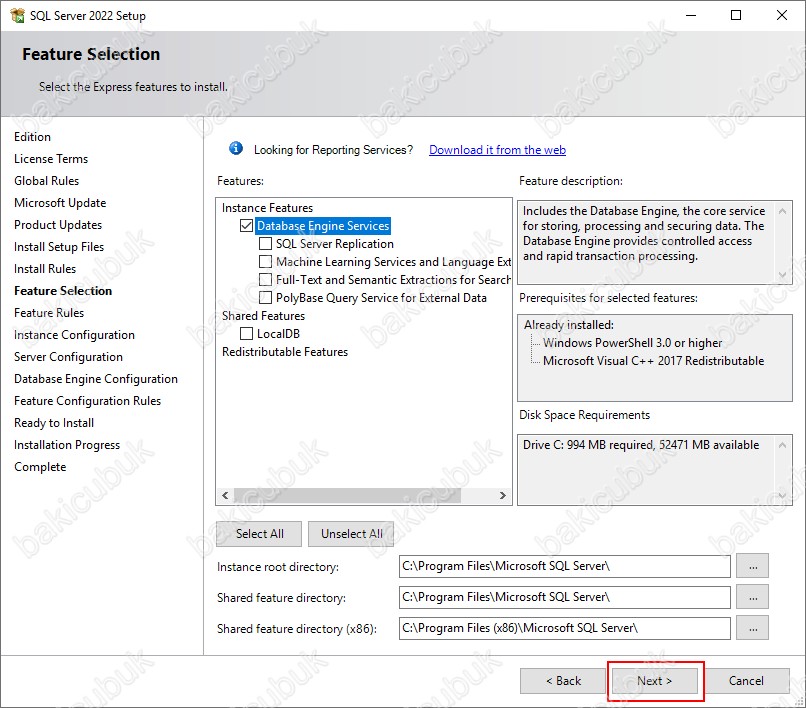Highlight the Database Engine Services label
Viewport: 806px width, 708px height.
[323, 226]
